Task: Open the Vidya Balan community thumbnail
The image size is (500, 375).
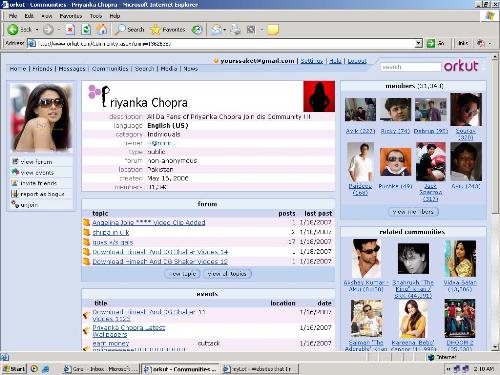Action: (x=460, y=258)
